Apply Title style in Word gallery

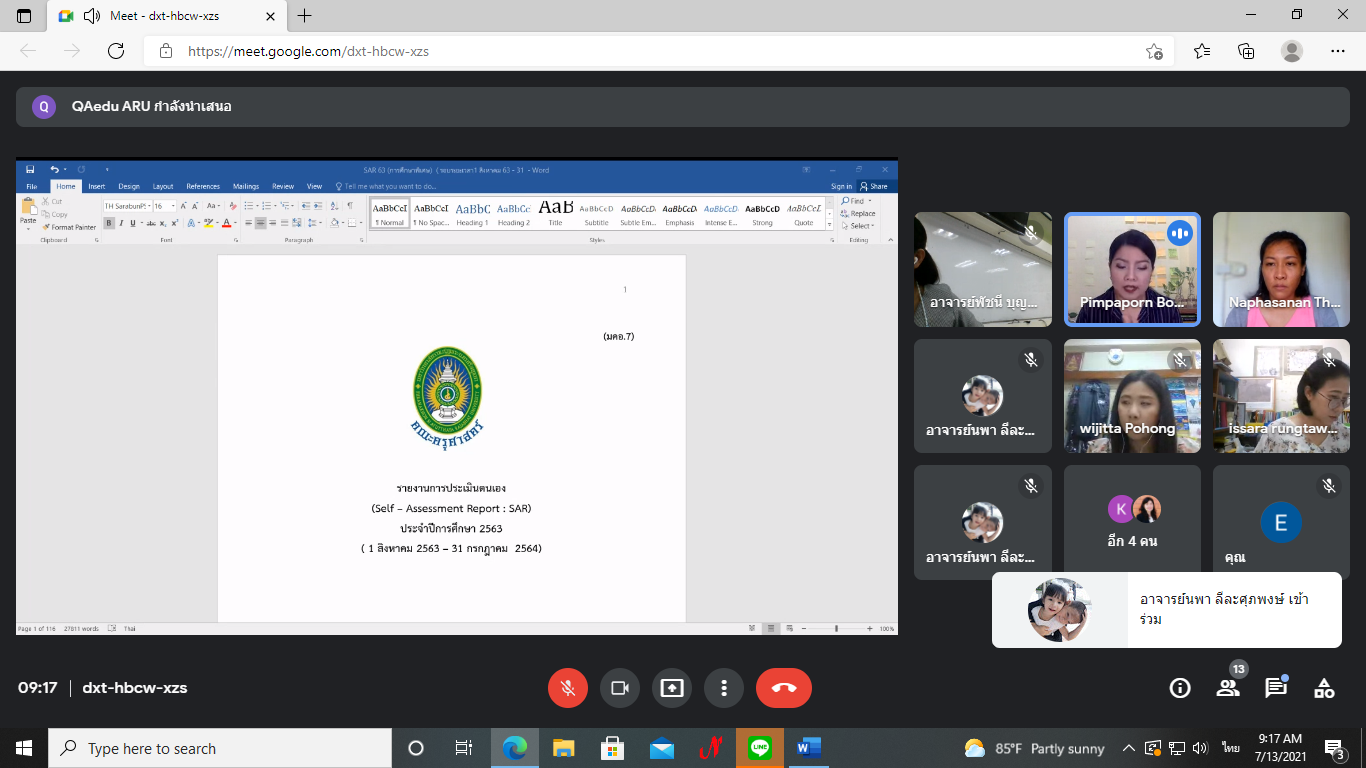point(555,214)
